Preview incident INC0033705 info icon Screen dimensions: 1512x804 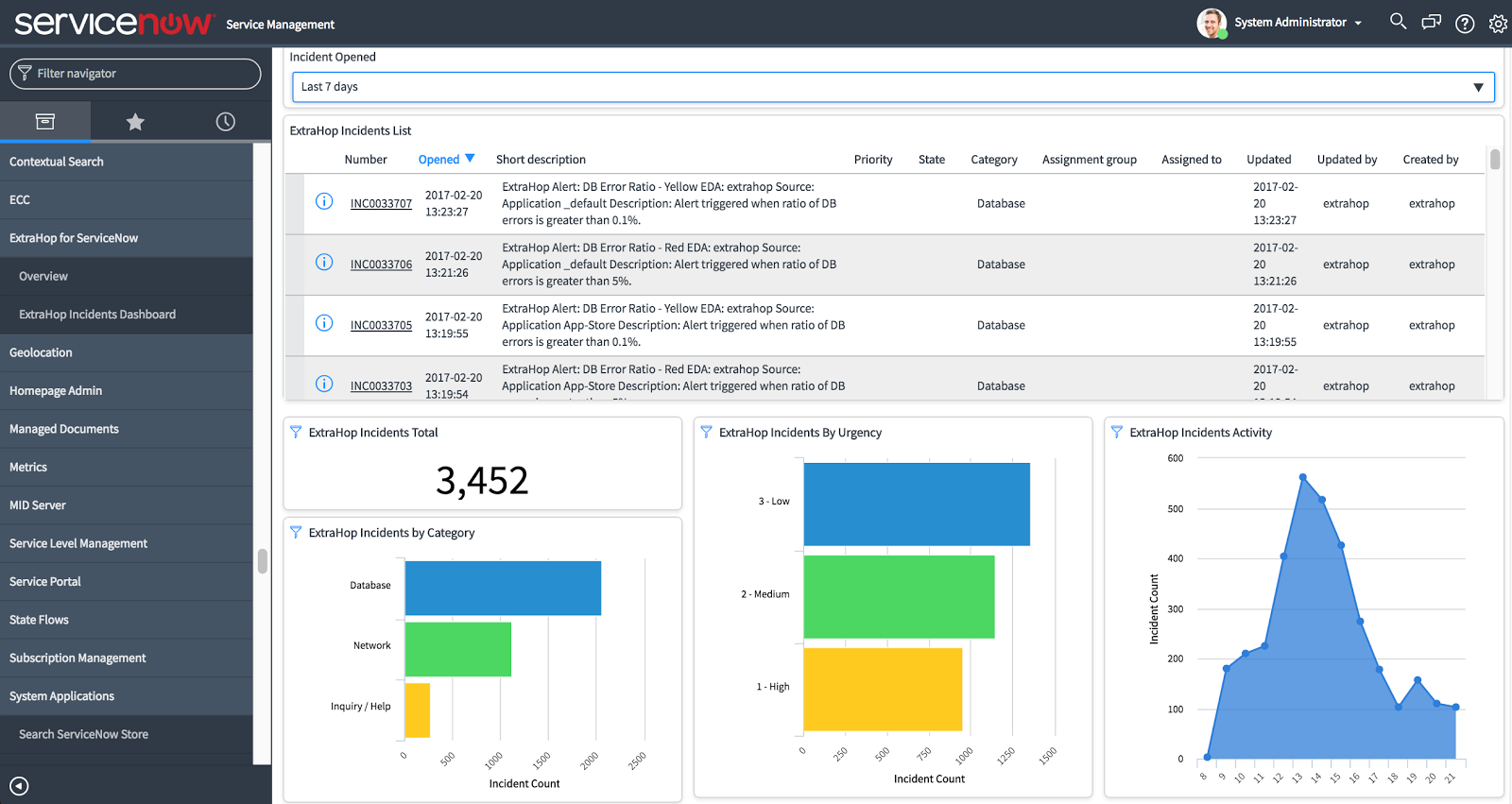coord(324,323)
